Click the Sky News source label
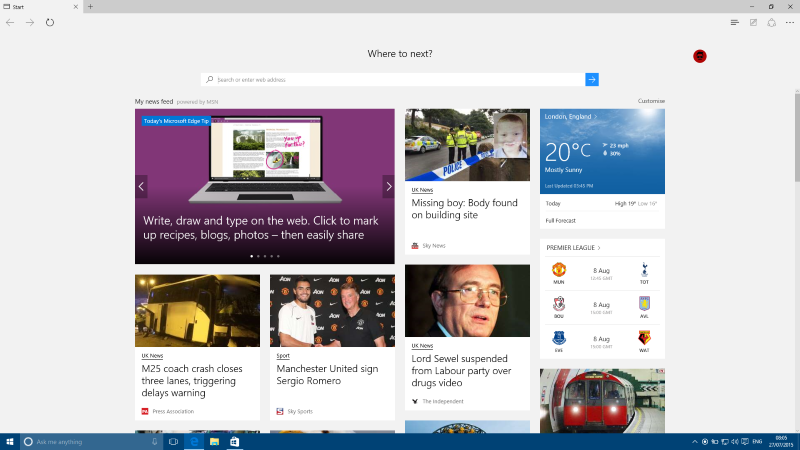Viewport: 800px width, 450px height. pyautogui.click(x=434, y=246)
